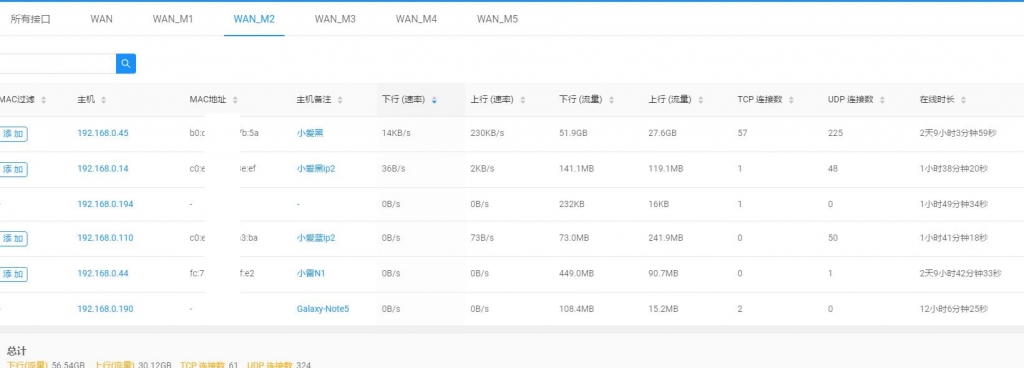Select the 108.4MB download traffic cell
This screenshot has width=1024, height=368.
[x=577, y=309]
